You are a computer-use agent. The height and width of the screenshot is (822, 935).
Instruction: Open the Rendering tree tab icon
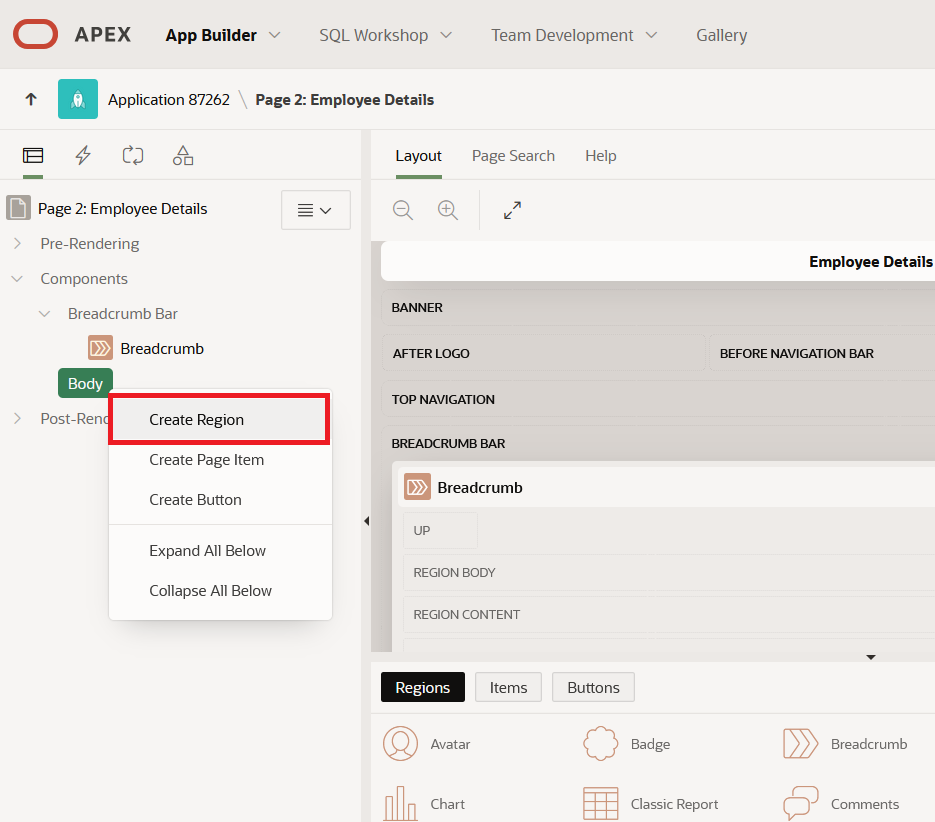pos(33,156)
